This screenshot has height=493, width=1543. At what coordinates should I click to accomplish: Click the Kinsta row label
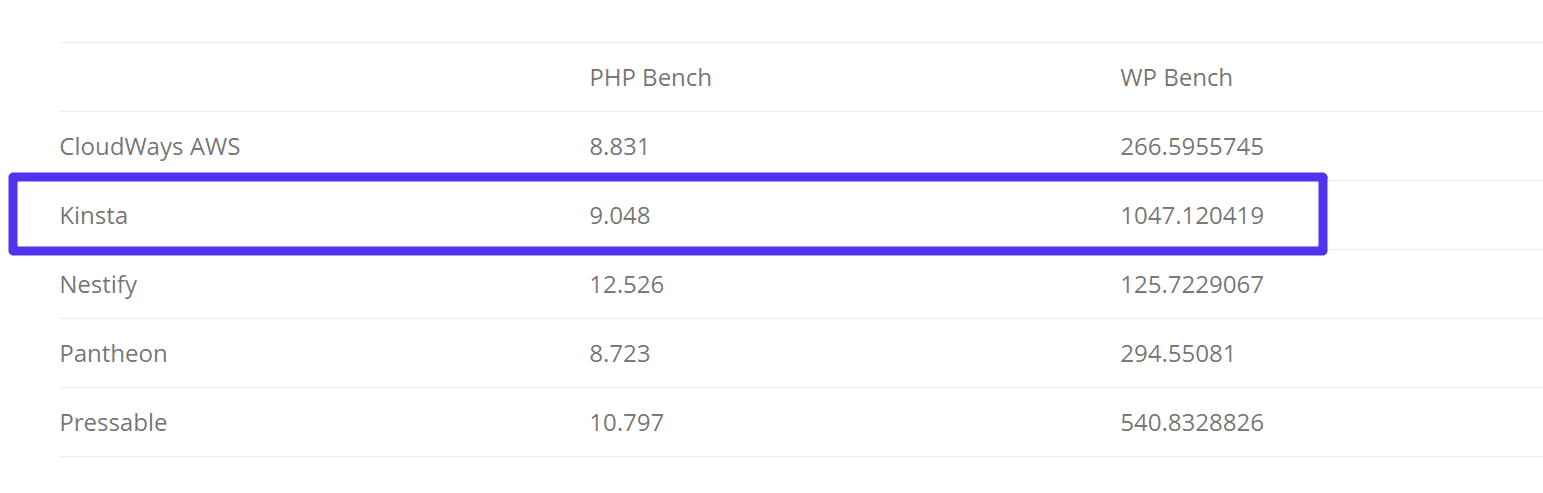tap(93, 215)
